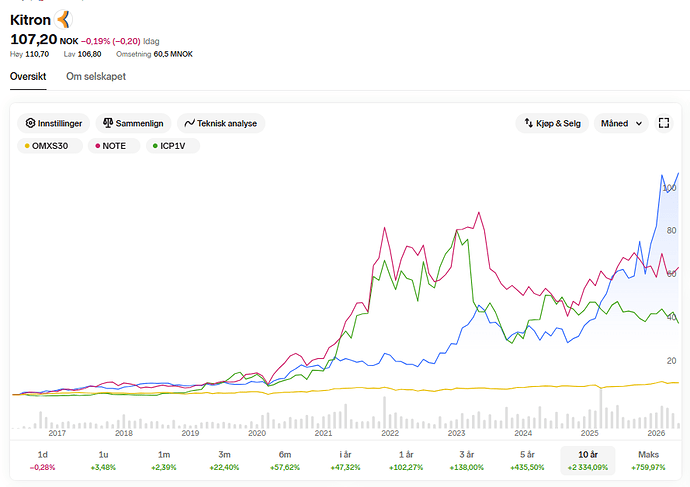Viewport: 690px width, 487px height.
Task: Expand the Måned interval dropdown
Action: [x=621, y=123]
